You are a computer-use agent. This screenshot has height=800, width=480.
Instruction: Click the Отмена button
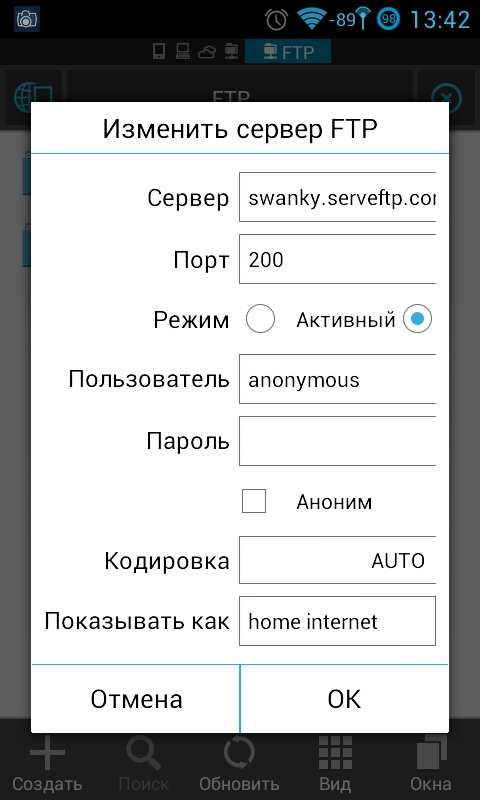click(136, 699)
